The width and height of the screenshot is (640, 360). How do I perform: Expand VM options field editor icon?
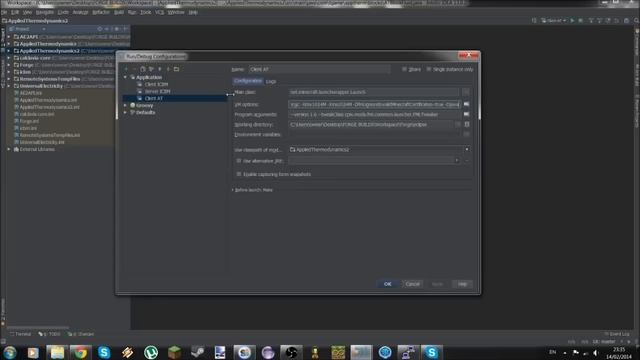[x=467, y=104]
